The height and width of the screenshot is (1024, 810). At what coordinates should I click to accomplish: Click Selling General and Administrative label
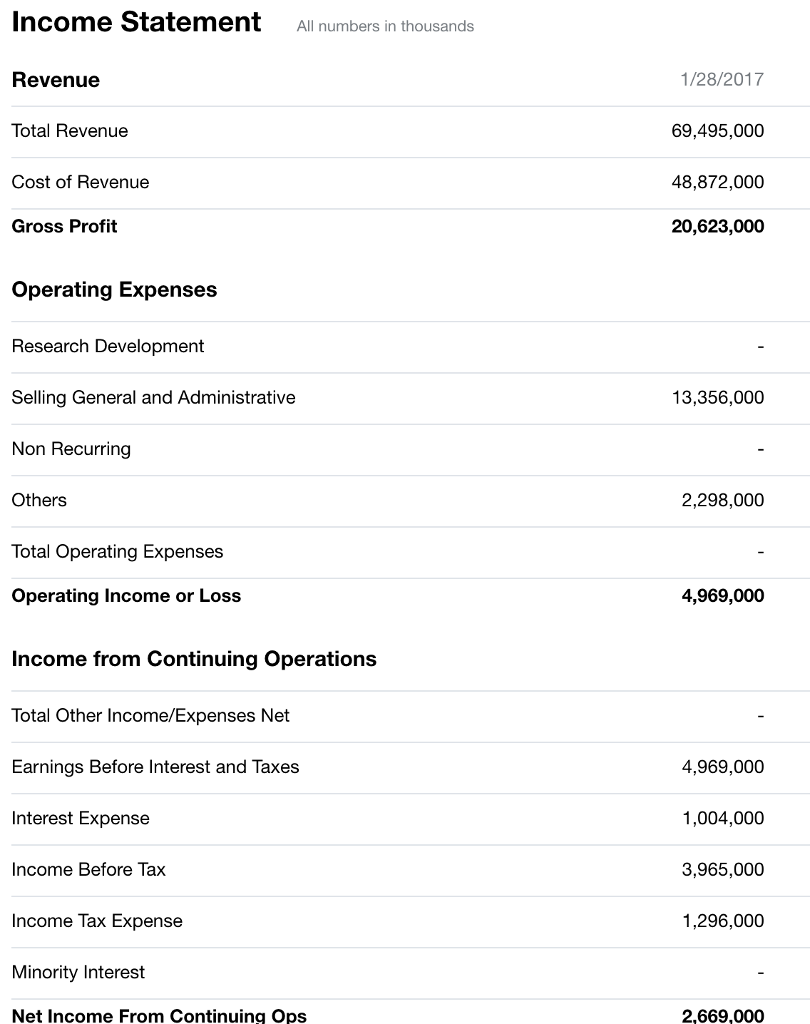coord(153,397)
